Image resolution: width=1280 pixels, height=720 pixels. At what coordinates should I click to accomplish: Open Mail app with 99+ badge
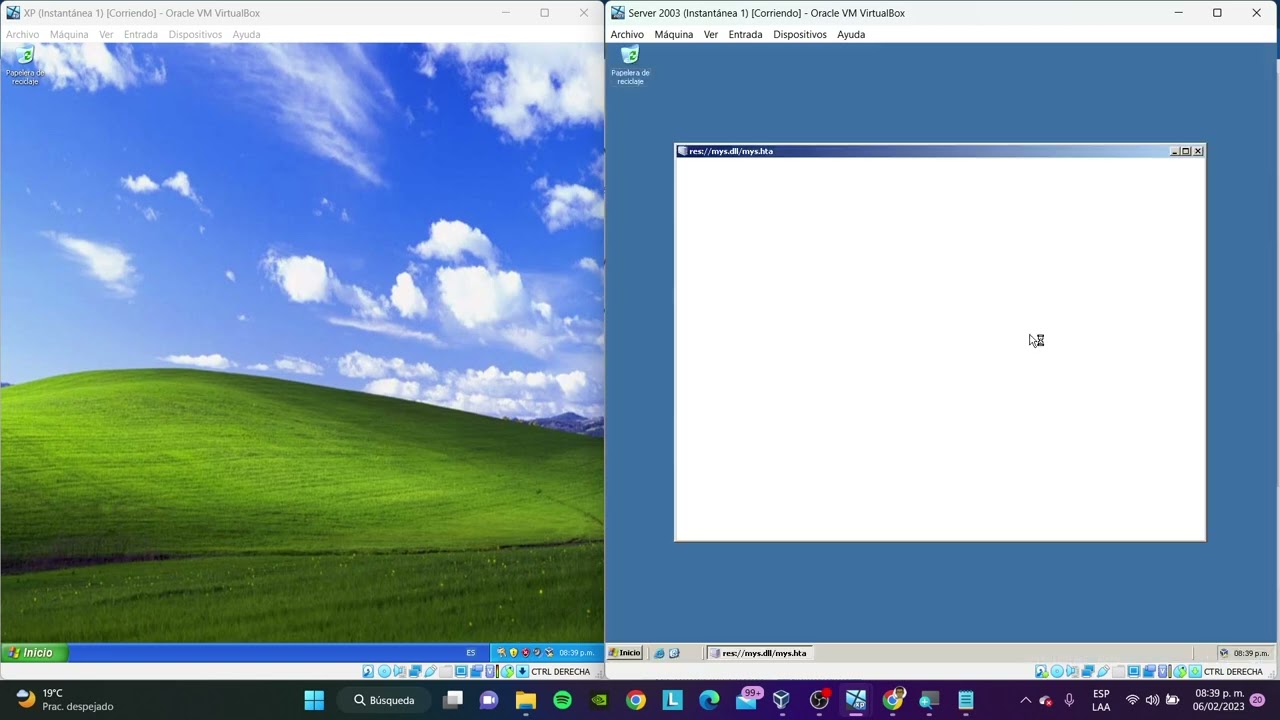pos(747,699)
